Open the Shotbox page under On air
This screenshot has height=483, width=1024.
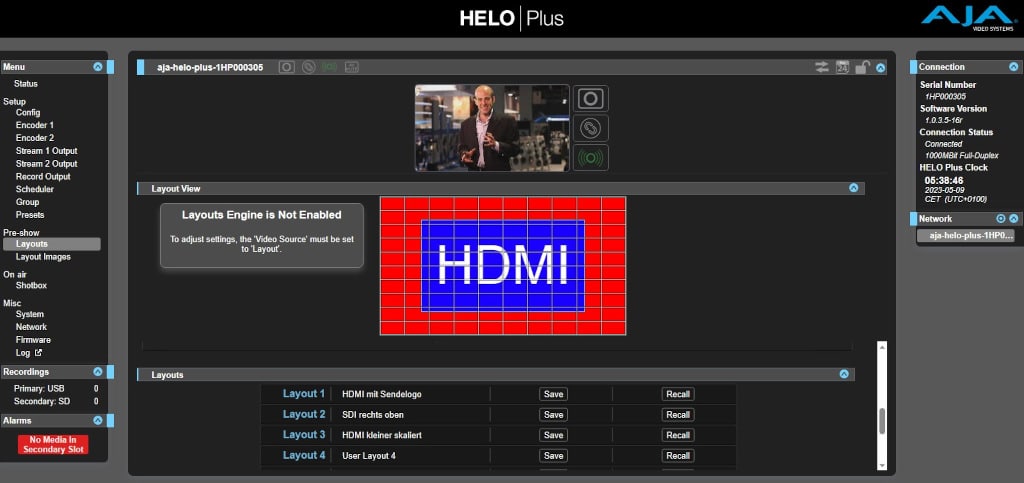31,285
